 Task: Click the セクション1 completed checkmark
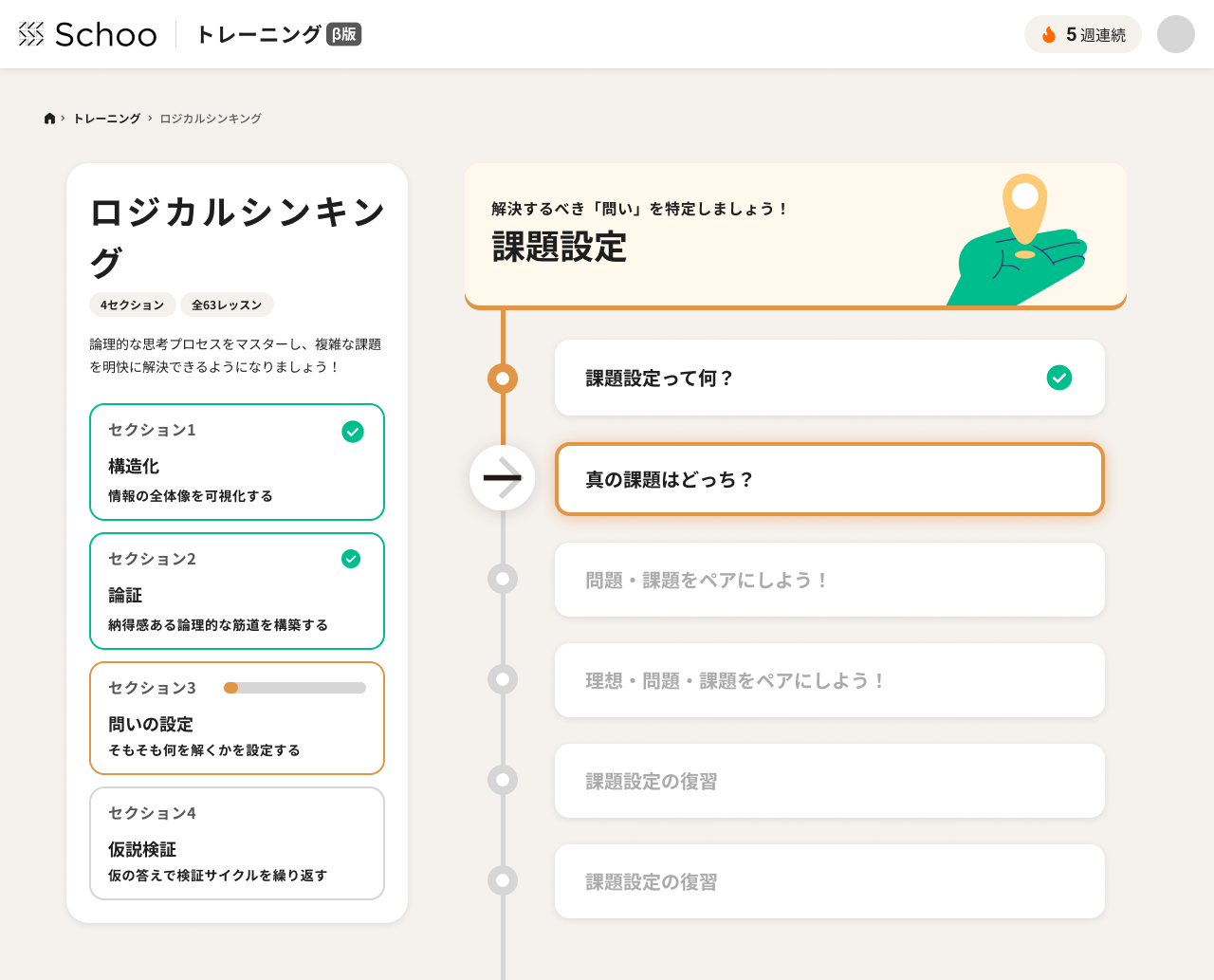point(352,432)
